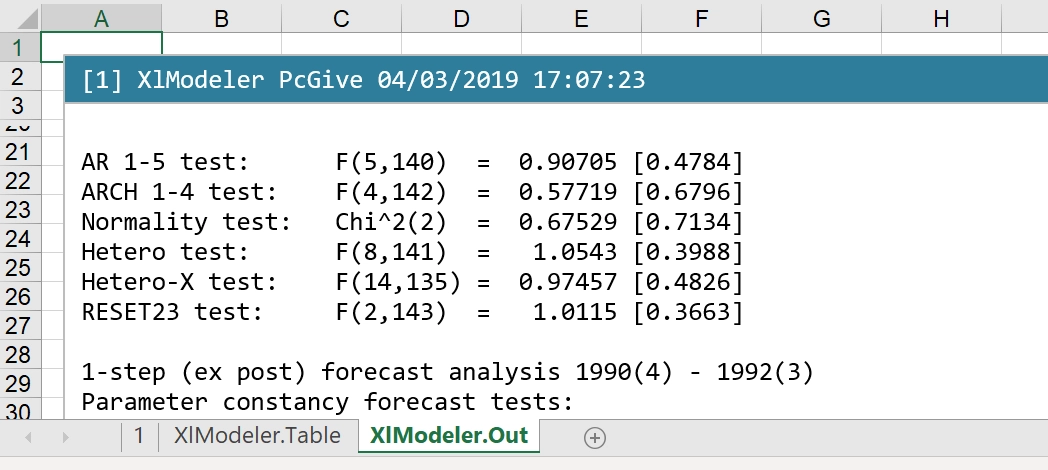
Task: Select row 24 header
Action: coord(20,239)
